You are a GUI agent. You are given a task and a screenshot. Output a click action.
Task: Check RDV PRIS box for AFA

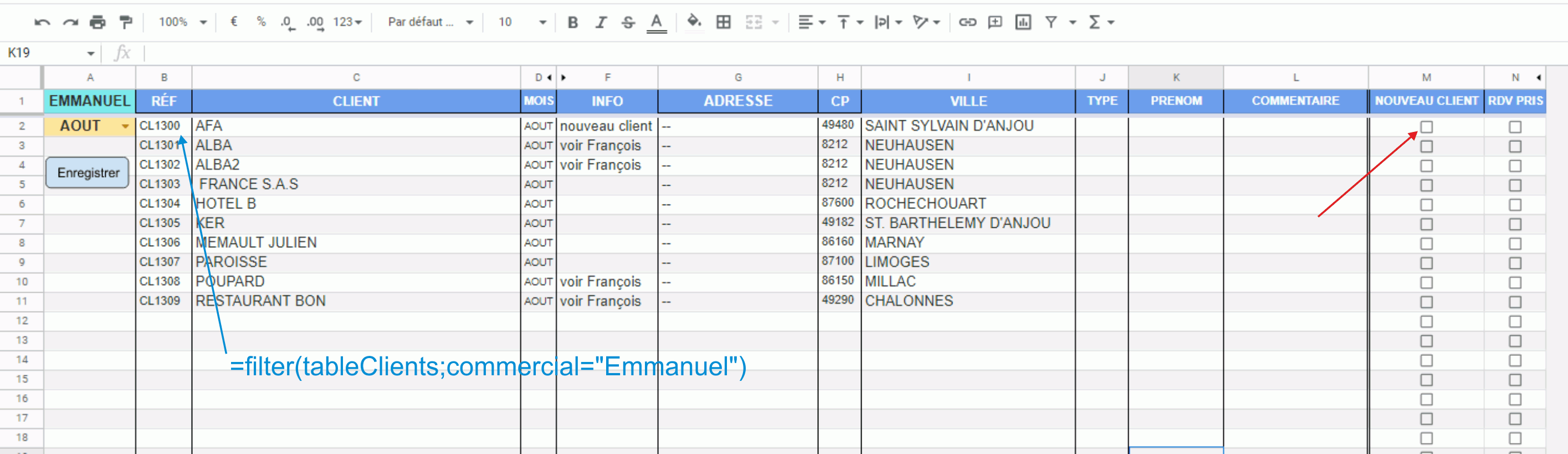[x=1515, y=127]
